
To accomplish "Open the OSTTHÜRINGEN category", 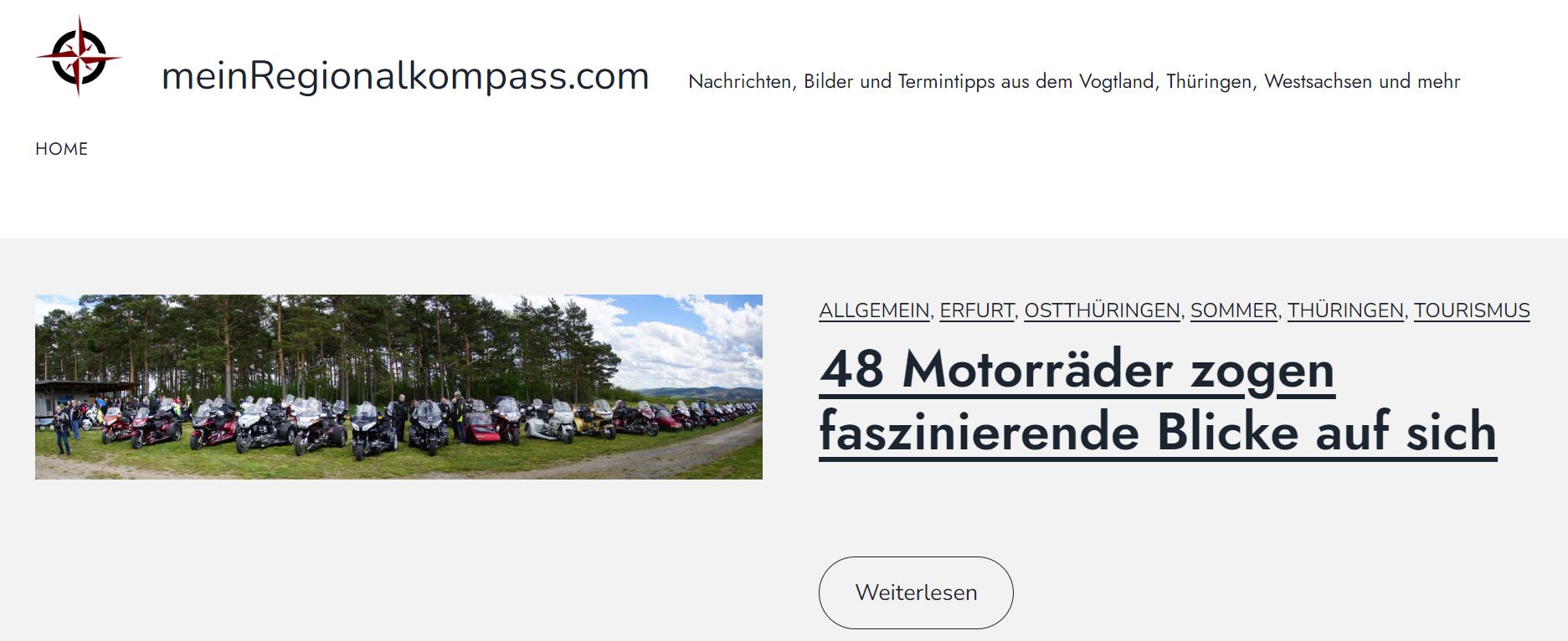I will [x=1102, y=310].
